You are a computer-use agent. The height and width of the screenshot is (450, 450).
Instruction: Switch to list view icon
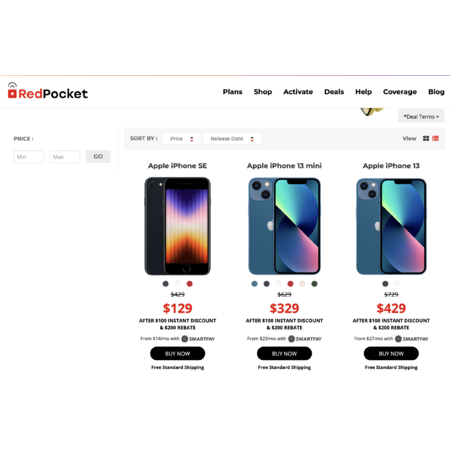pos(435,138)
